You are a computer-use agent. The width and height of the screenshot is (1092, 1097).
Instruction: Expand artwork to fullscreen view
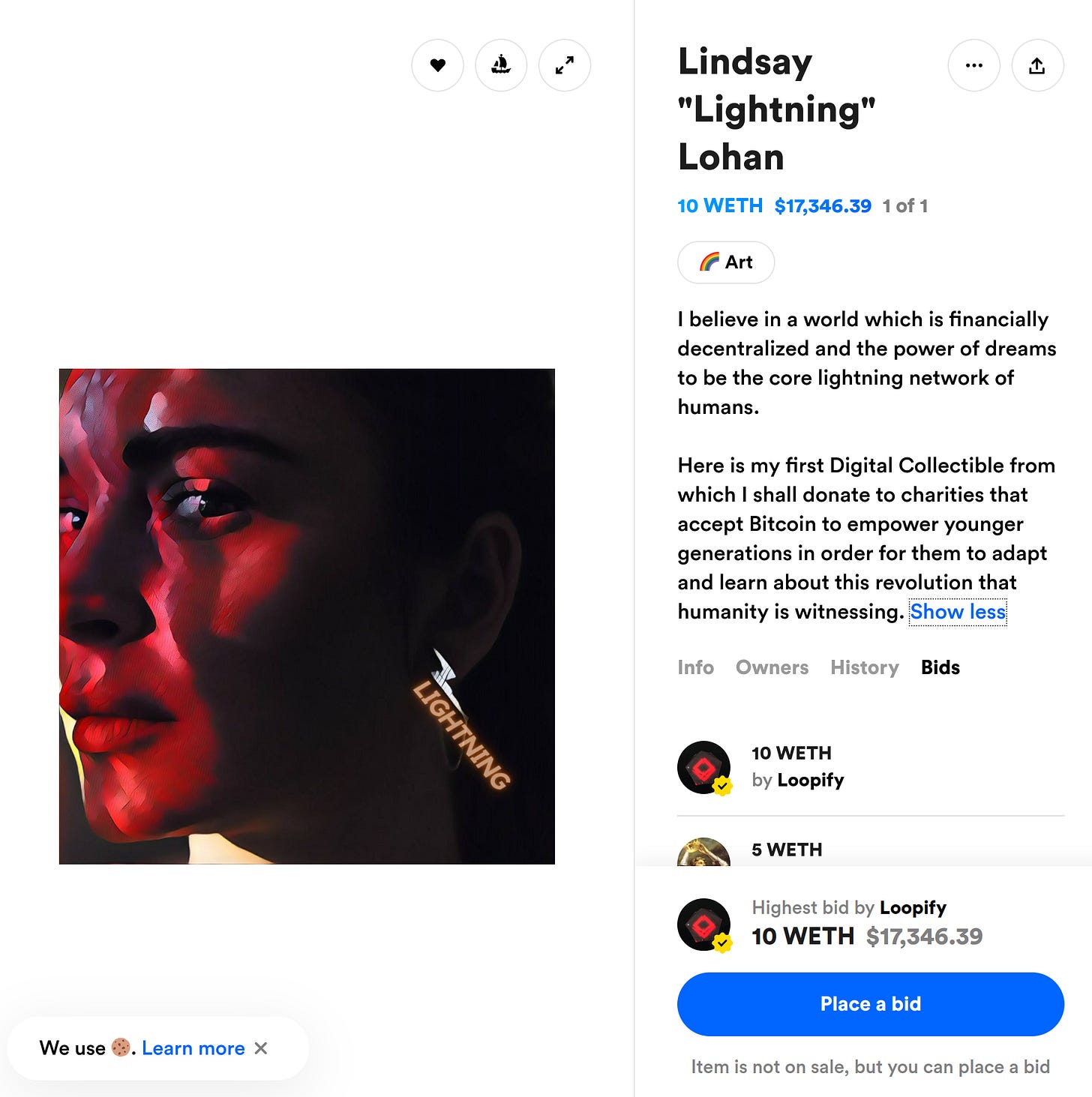(565, 65)
